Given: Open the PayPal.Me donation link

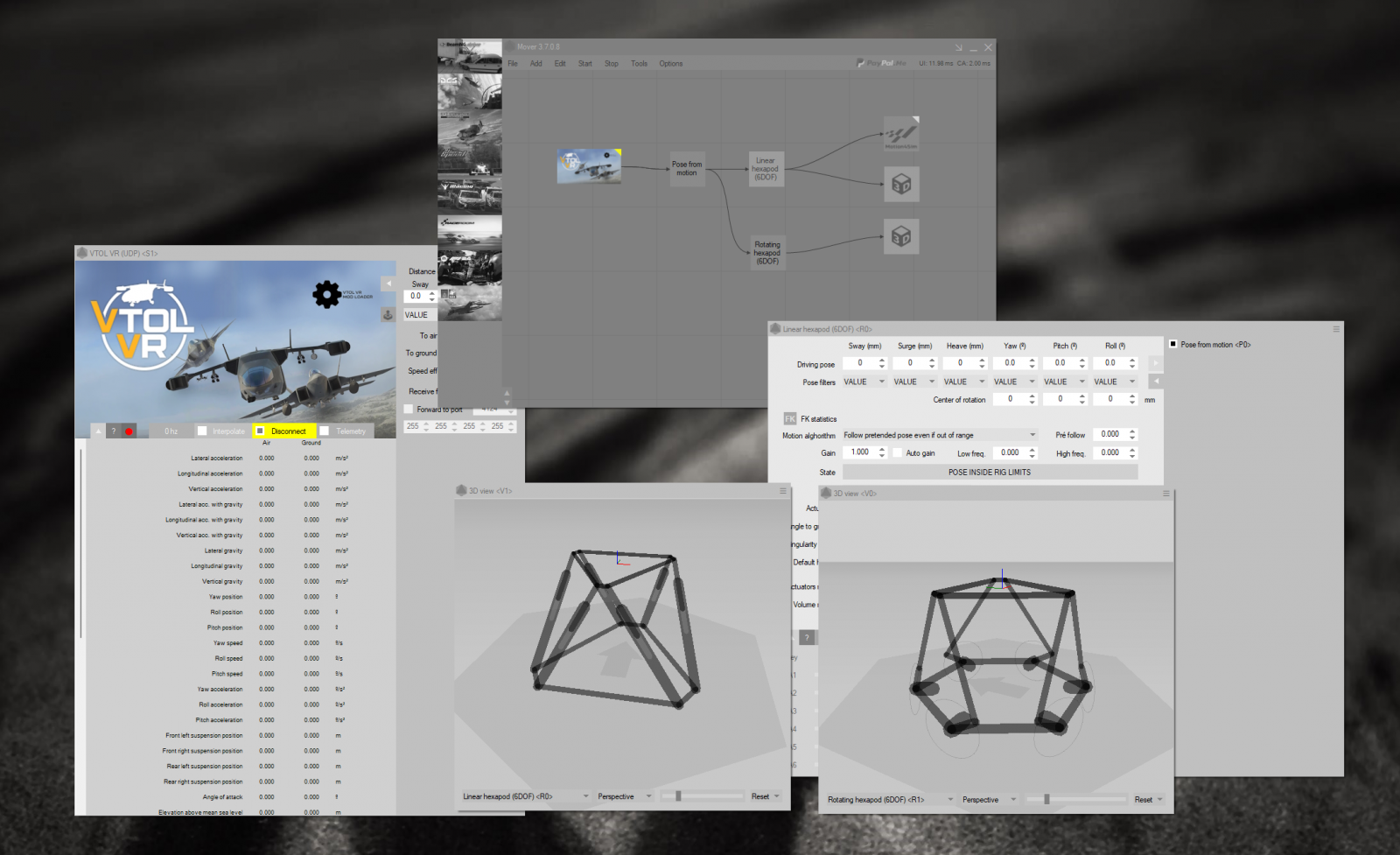Looking at the screenshot, I should tap(881, 63).
